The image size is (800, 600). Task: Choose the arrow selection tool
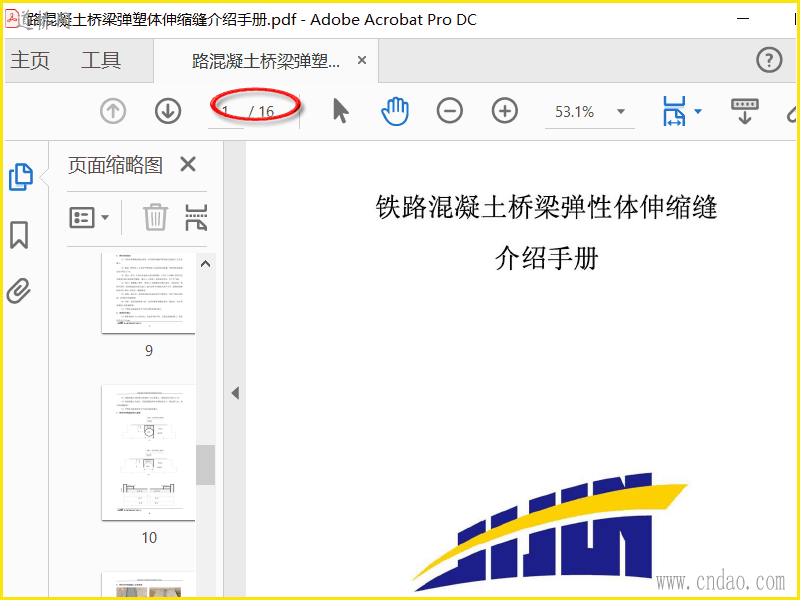point(340,111)
